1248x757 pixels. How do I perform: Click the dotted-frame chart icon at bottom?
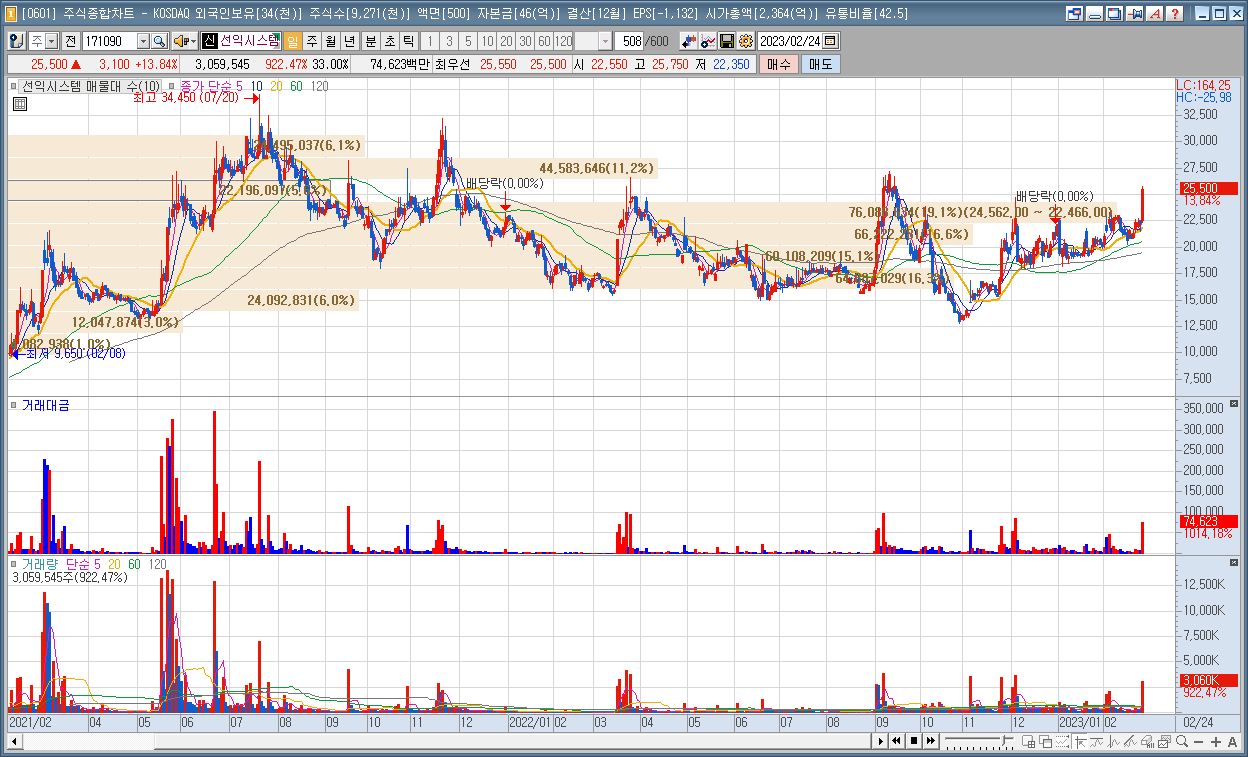[1063, 741]
